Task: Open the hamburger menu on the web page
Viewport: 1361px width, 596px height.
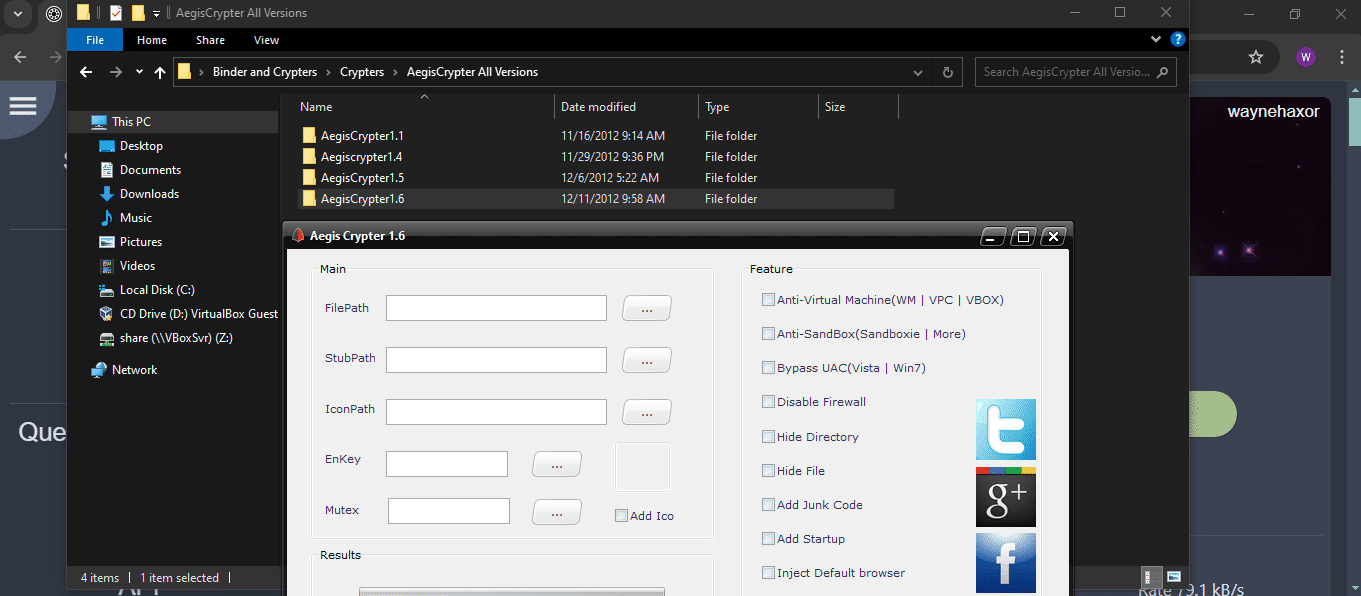Action: tap(23, 106)
